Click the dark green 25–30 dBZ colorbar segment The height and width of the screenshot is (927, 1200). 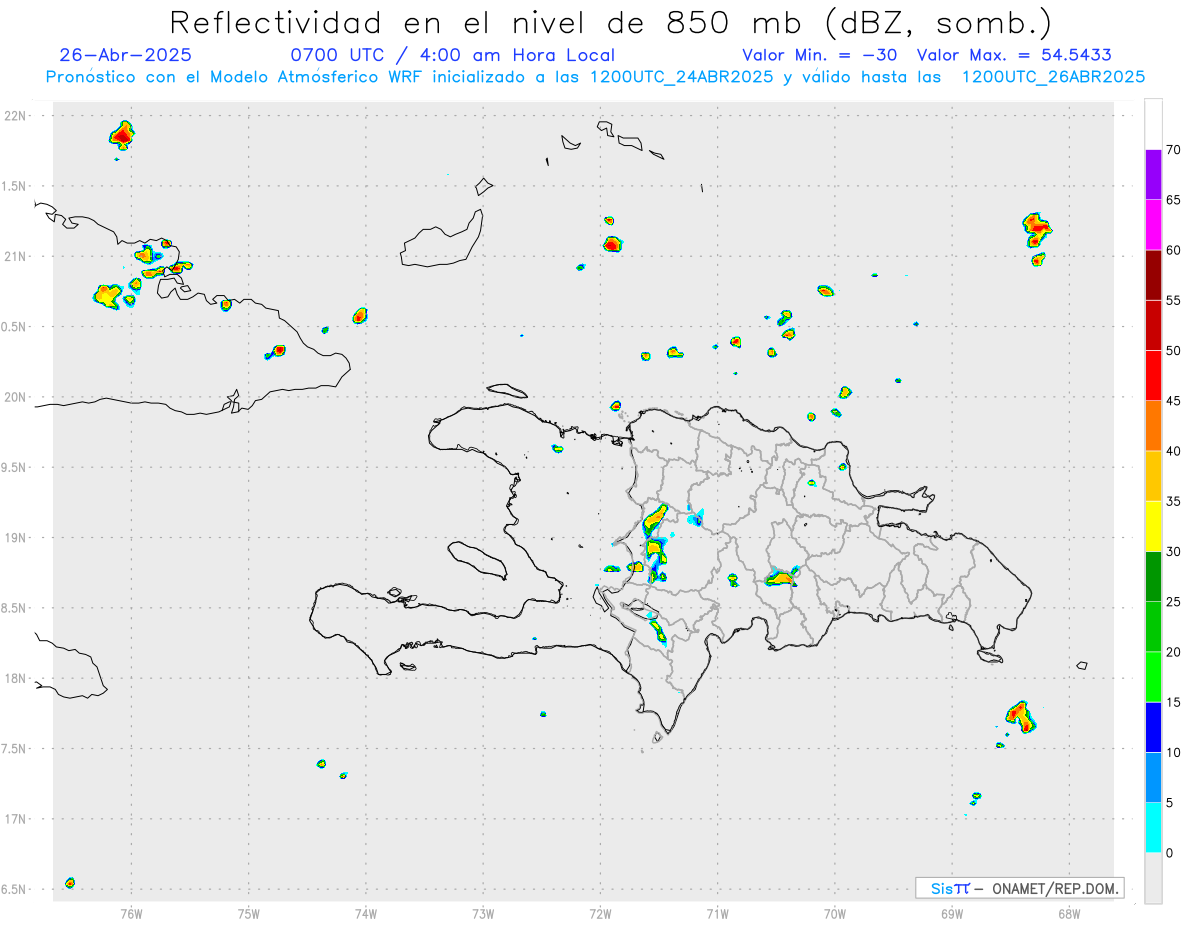tap(1153, 576)
